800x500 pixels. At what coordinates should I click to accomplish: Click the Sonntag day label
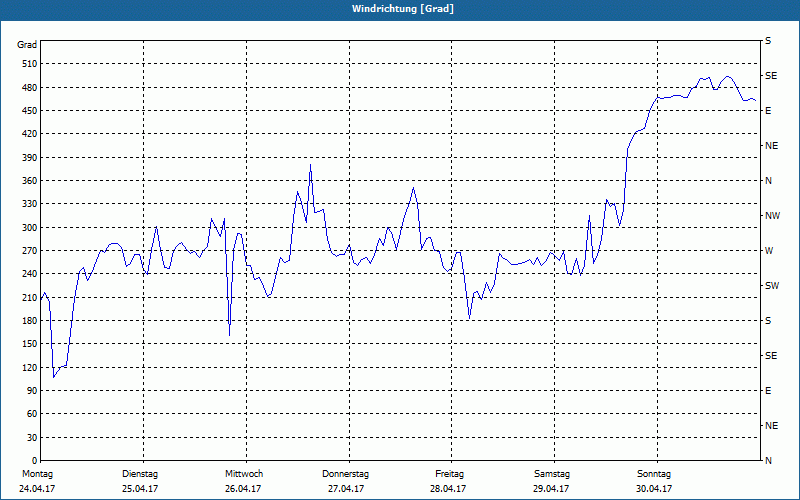tap(654, 474)
